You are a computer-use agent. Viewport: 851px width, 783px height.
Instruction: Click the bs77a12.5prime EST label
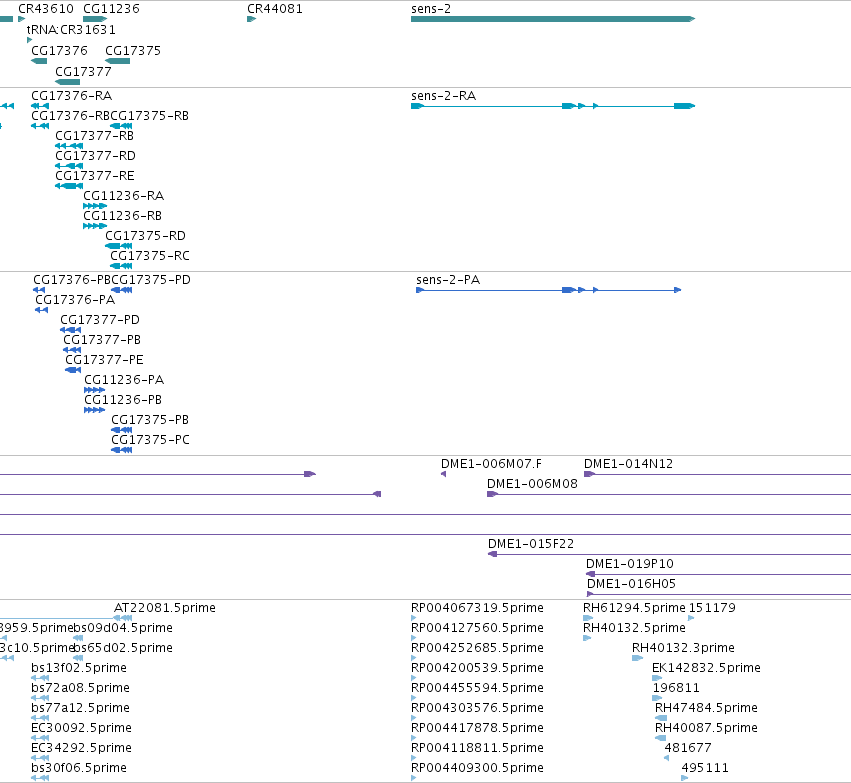[80, 708]
